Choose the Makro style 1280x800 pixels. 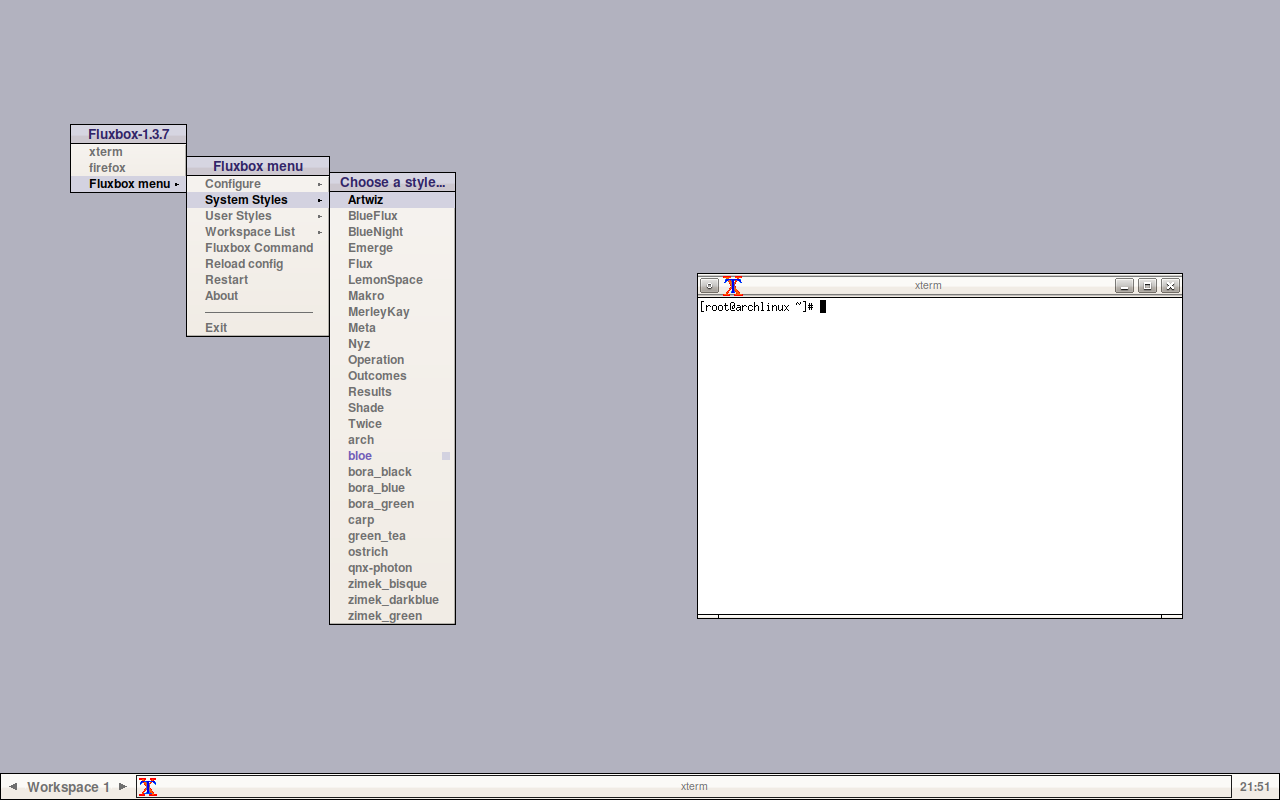click(392, 296)
